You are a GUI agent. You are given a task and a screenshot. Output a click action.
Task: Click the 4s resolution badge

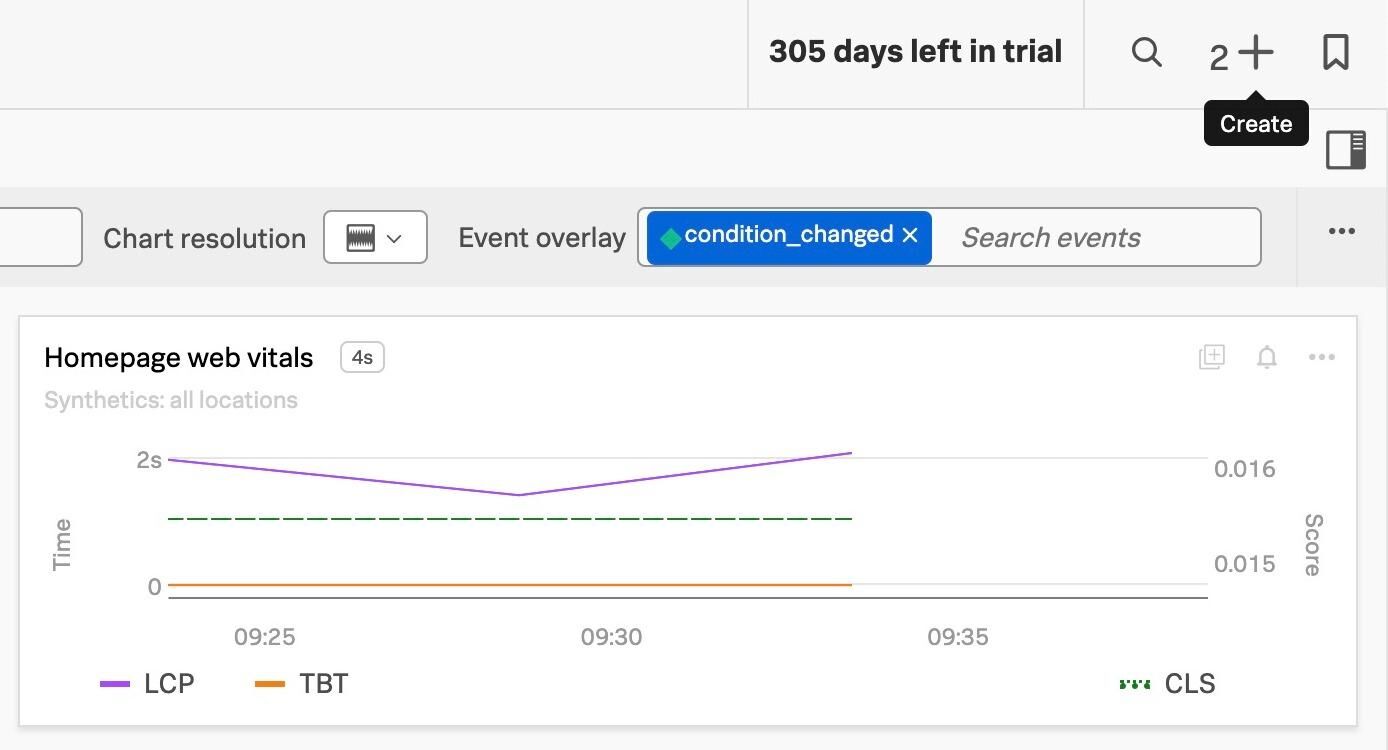pyautogui.click(x=362, y=357)
